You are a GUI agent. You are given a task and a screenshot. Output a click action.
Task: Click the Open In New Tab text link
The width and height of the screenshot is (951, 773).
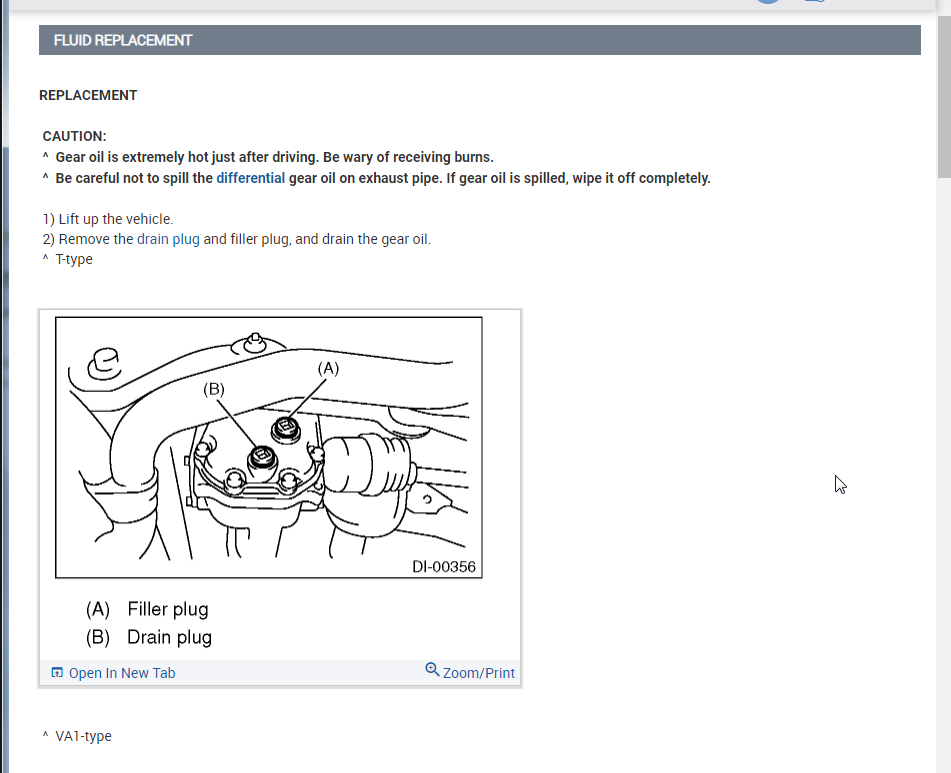(x=122, y=673)
